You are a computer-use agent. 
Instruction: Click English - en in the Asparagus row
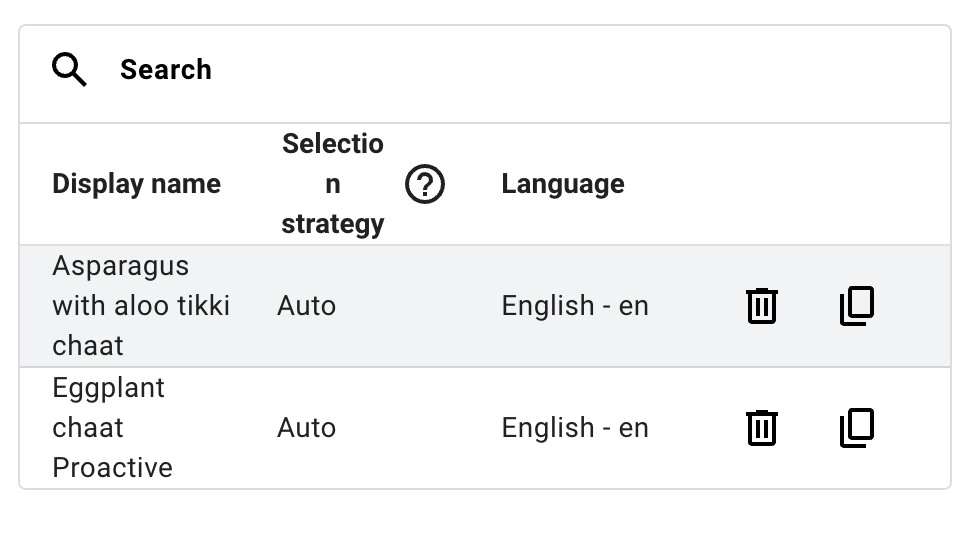575,306
